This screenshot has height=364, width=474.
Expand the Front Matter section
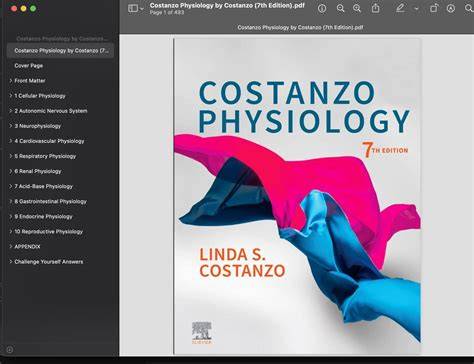(11, 81)
